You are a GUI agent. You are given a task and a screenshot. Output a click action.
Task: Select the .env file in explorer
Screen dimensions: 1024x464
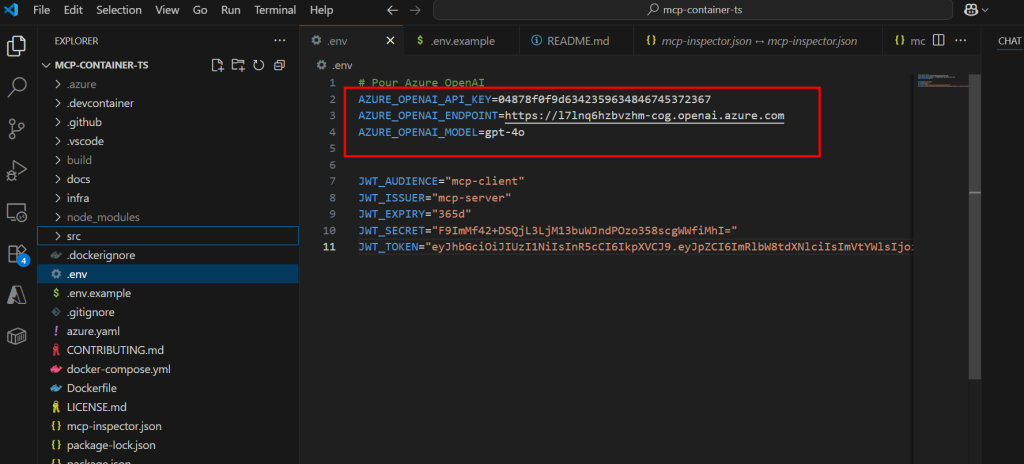(168, 274)
